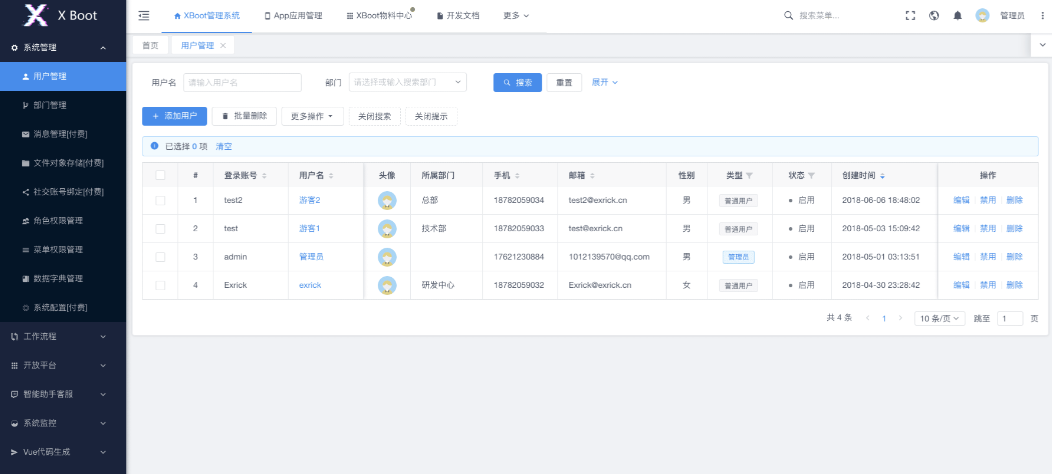Open the vertical dots more-options icon
Screen dimensions: 1052x474
(1042, 15)
